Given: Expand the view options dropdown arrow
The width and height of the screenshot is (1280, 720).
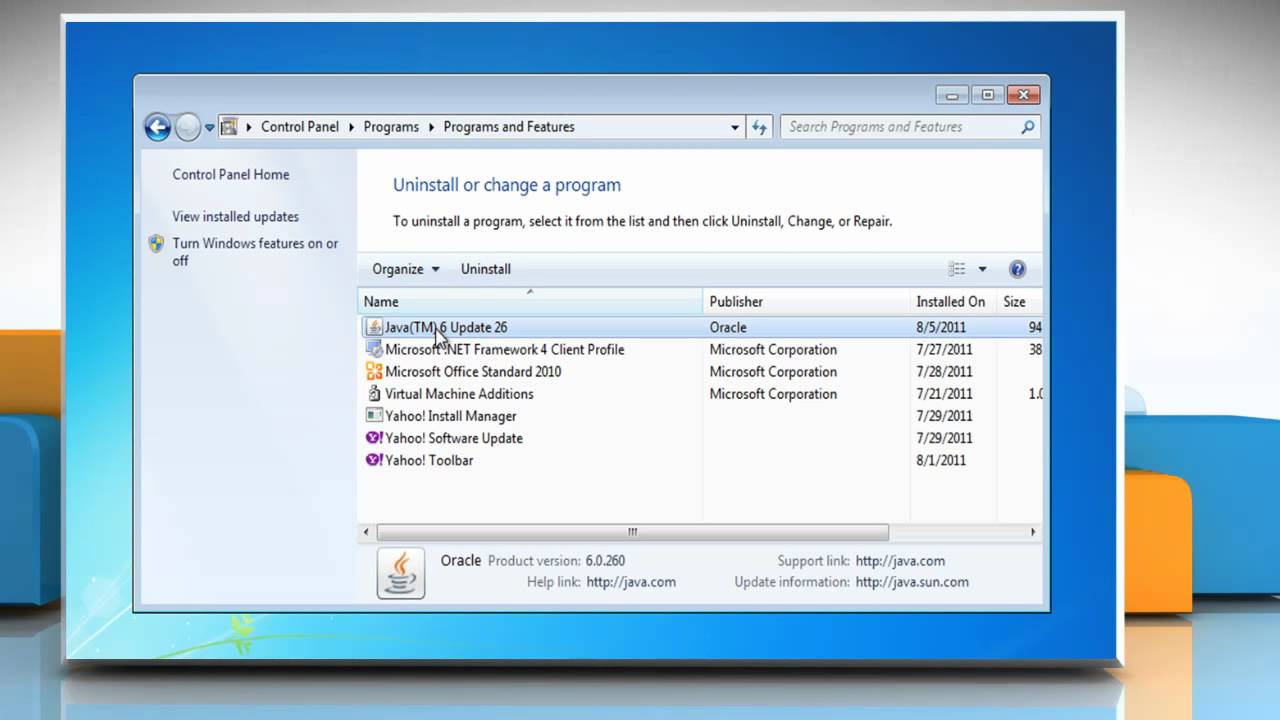Looking at the screenshot, I should (x=982, y=269).
